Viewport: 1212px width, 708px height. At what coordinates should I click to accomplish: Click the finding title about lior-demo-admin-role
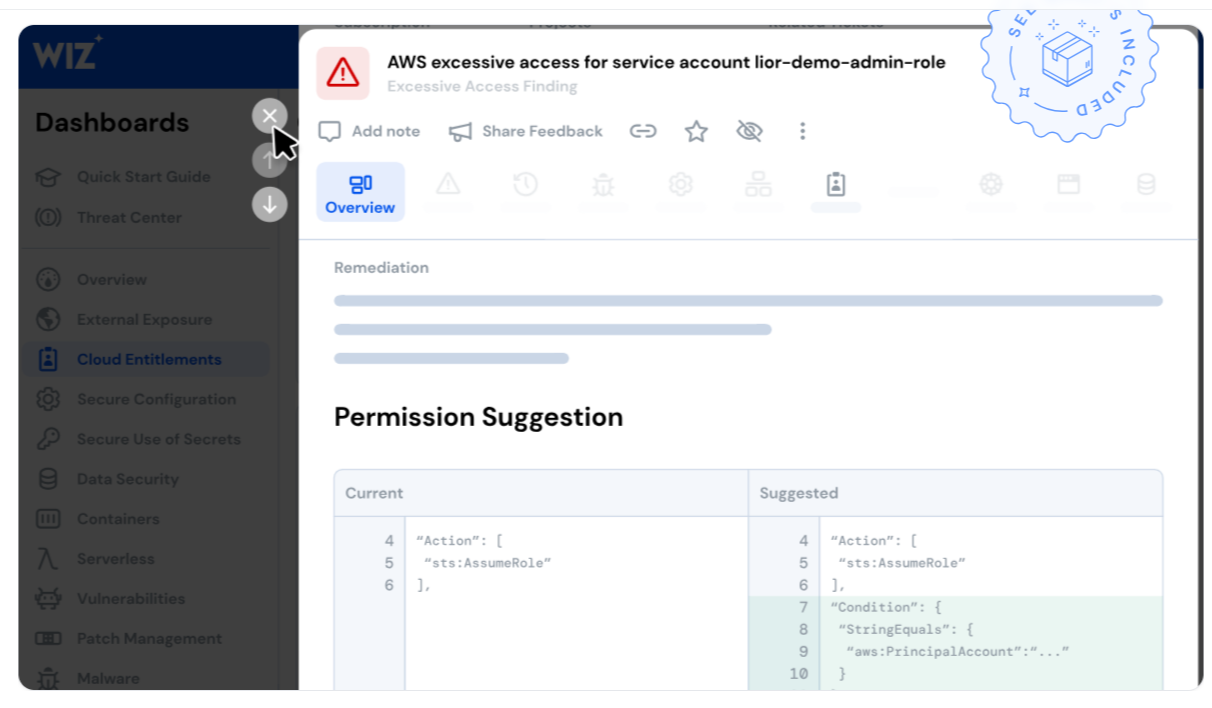tap(666, 62)
